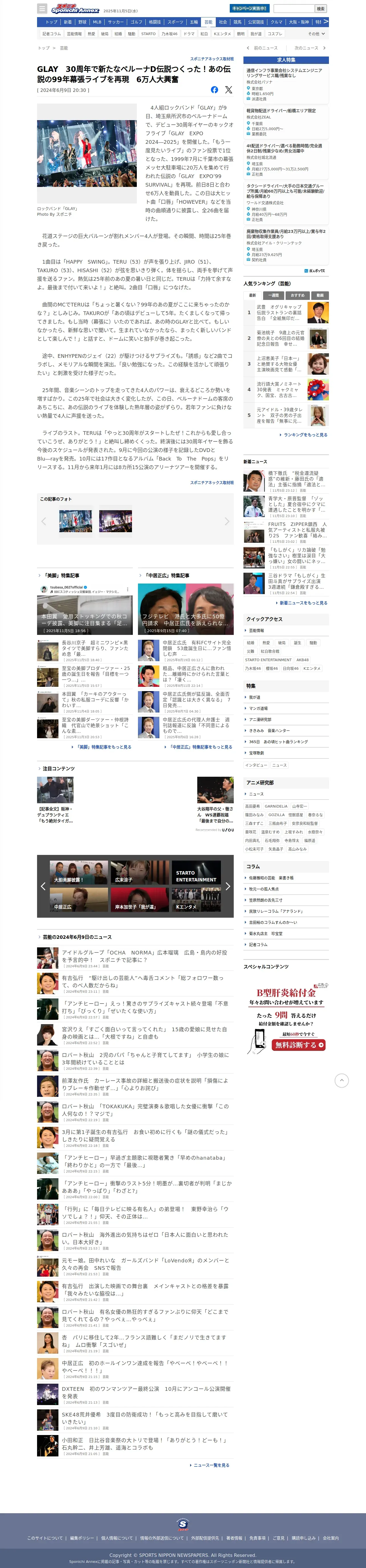Select the 野球 tab in the main navigation
This screenshot has width=366, height=1568.
click(x=82, y=22)
